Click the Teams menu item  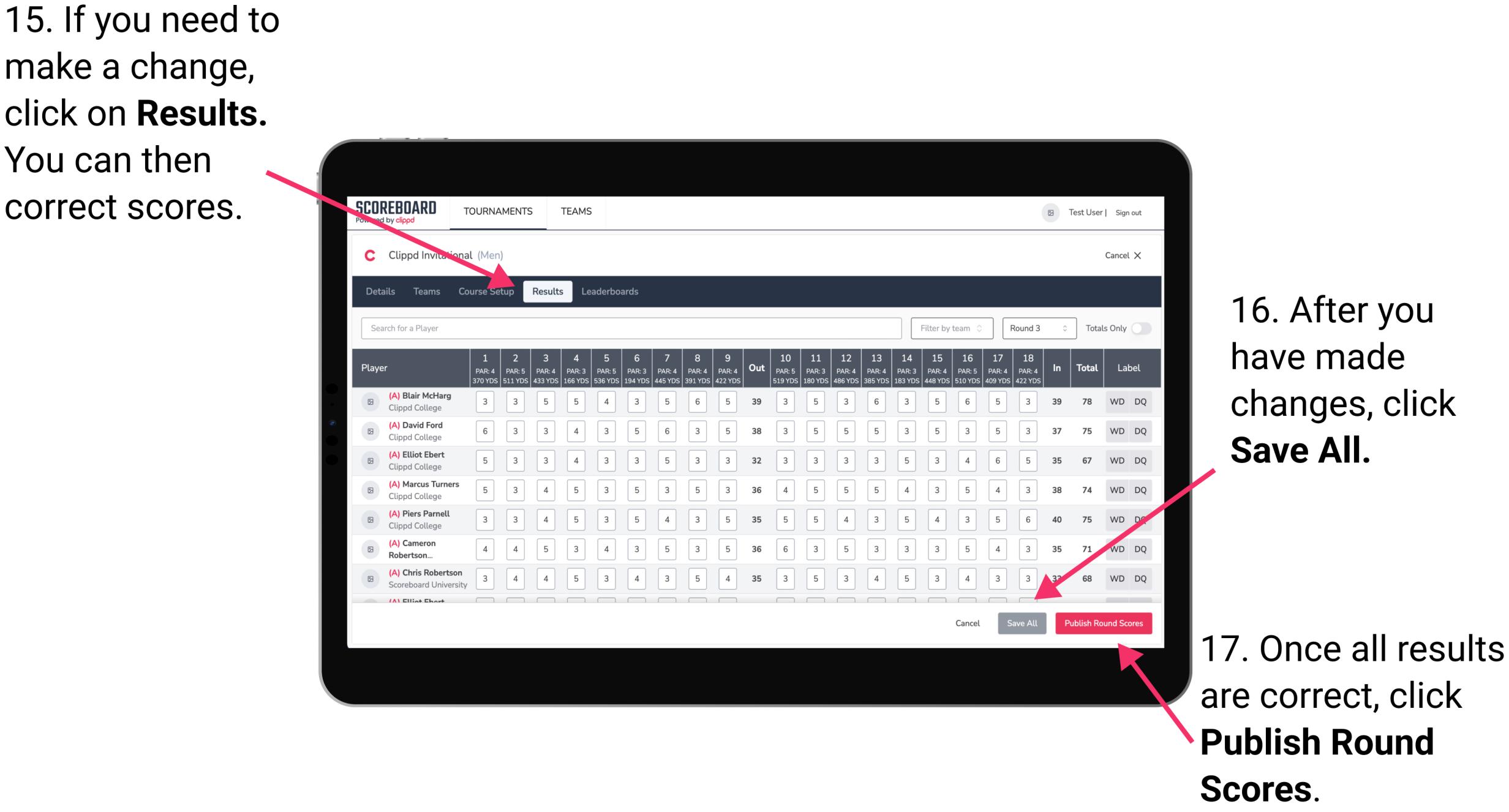click(x=423, y=291)
